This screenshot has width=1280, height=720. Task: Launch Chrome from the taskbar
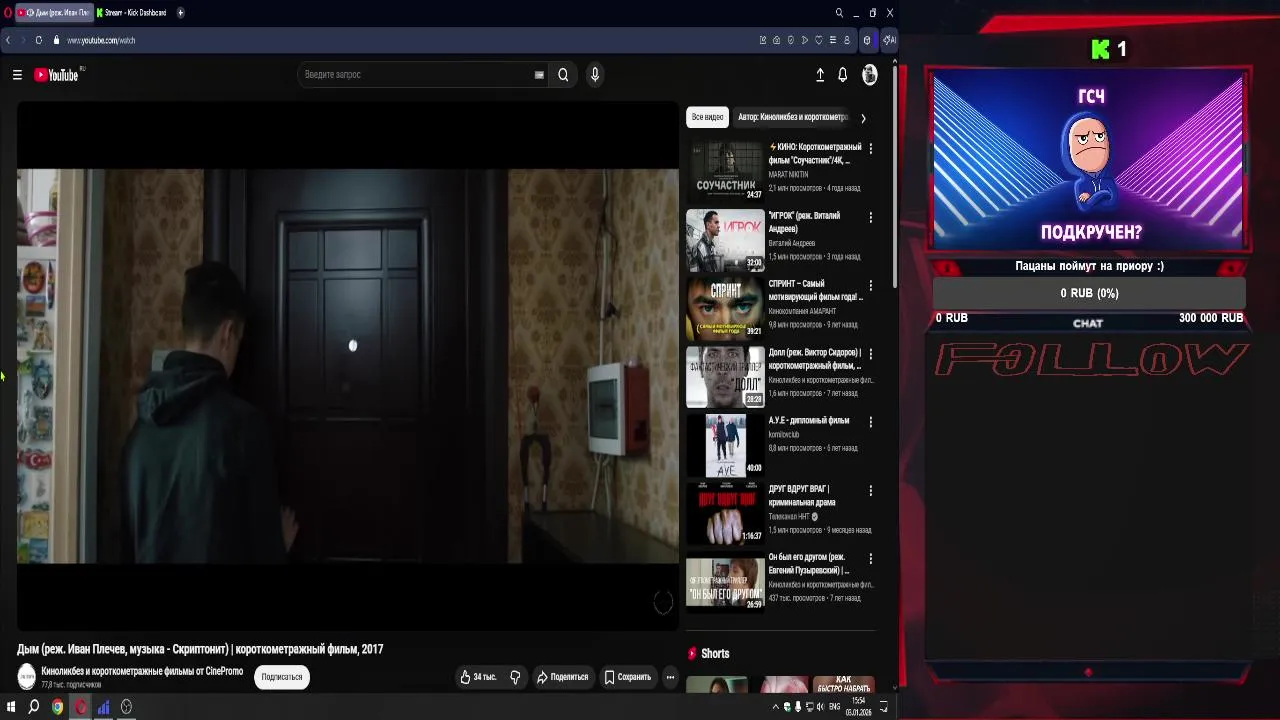tap(57, 707)
